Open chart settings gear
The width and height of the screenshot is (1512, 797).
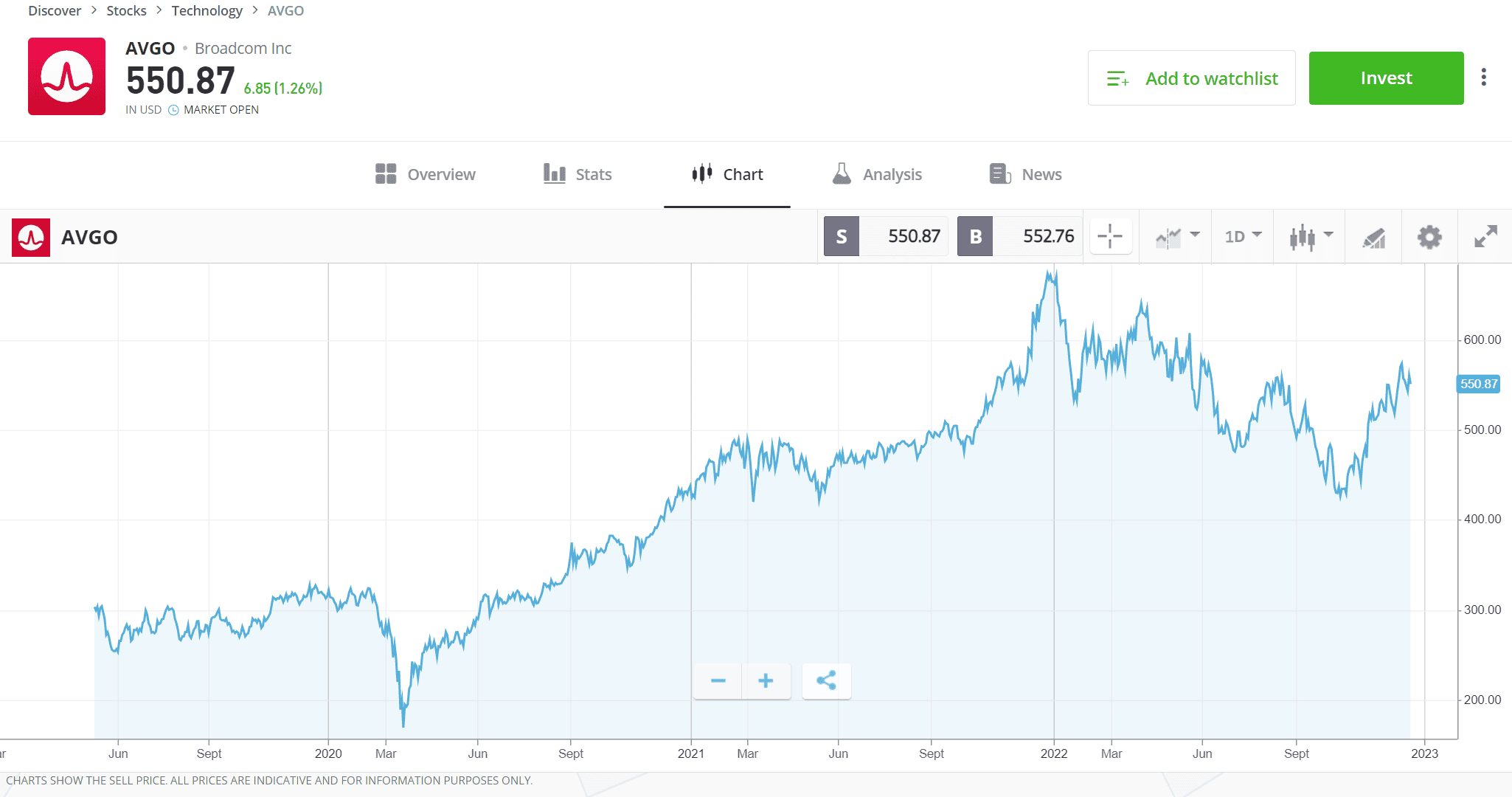[1429, 237]
